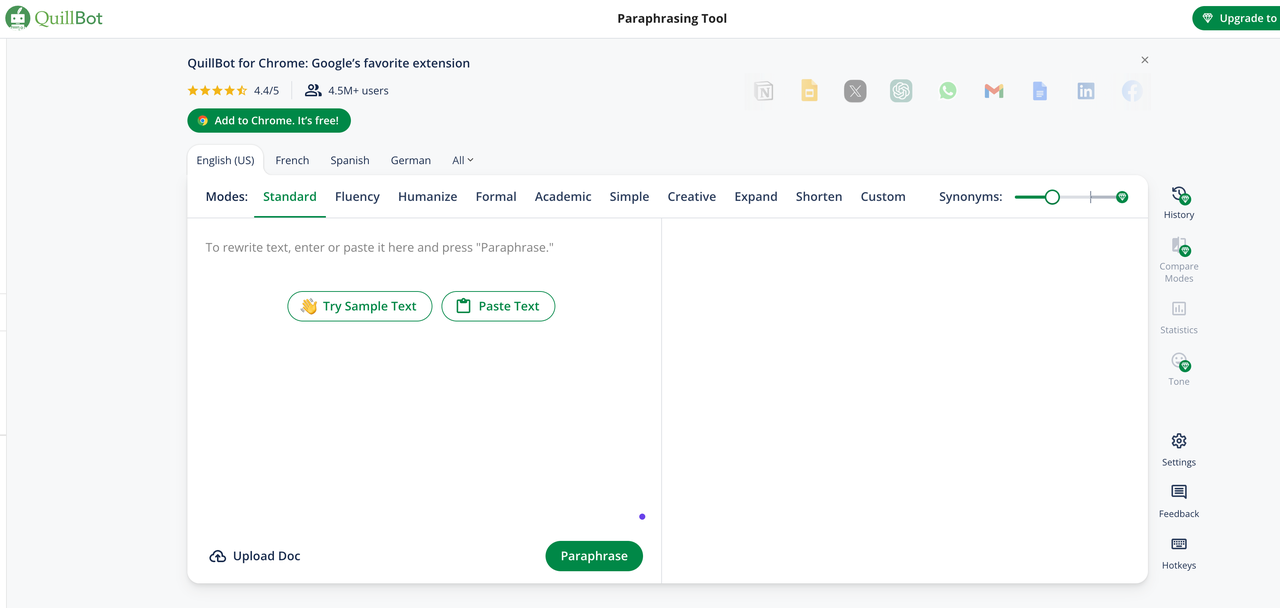Select the Standard mode
The width and height of the screenshot is (1280, 608).
tap(290, 197)
